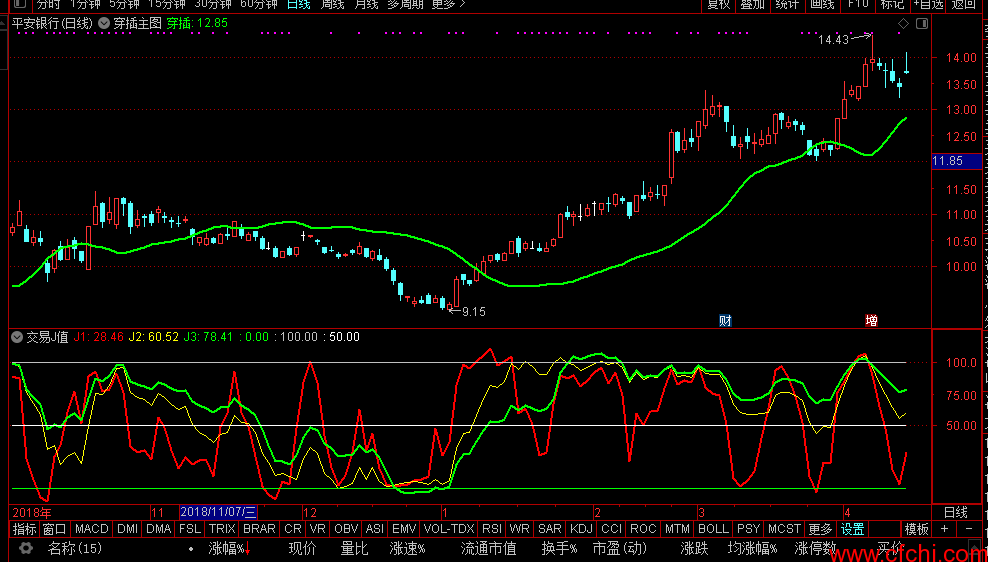
Task: Switch to the 周线 weekly period tab
Action: coord(333,4)
